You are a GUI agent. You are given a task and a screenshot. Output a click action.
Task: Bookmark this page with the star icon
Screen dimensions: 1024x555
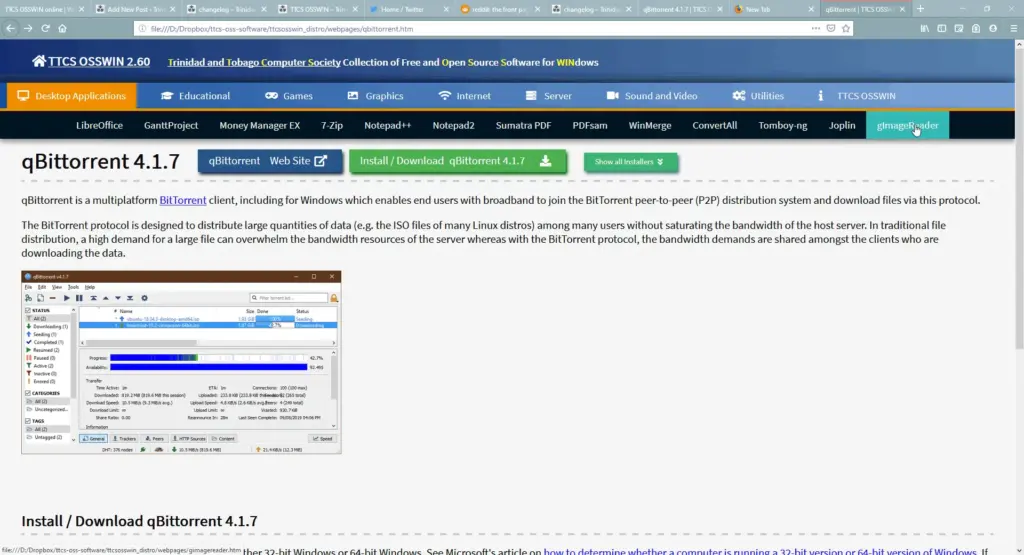coord(845,28)
